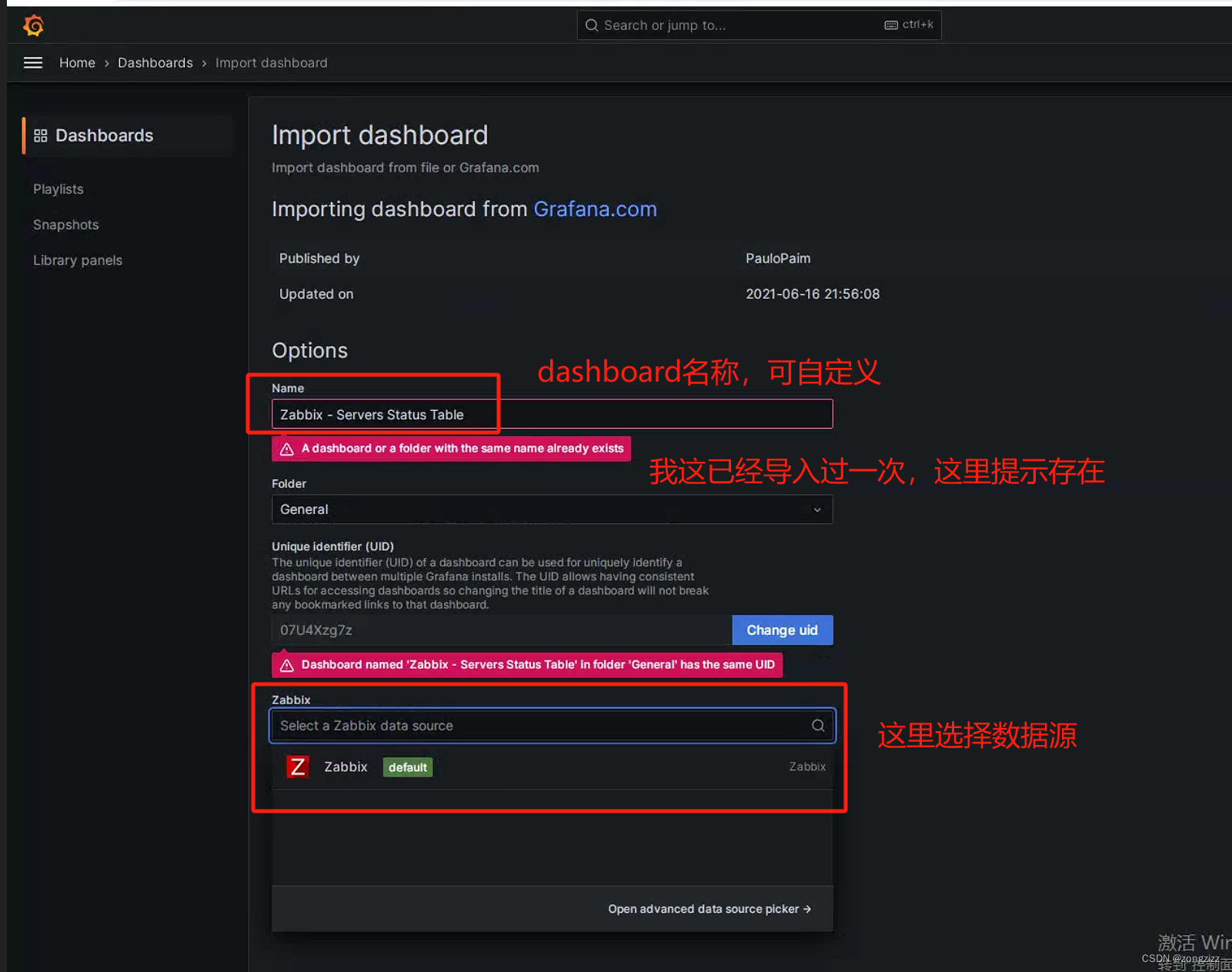Click the Import dashboard page heading

(x=380, y=135)
